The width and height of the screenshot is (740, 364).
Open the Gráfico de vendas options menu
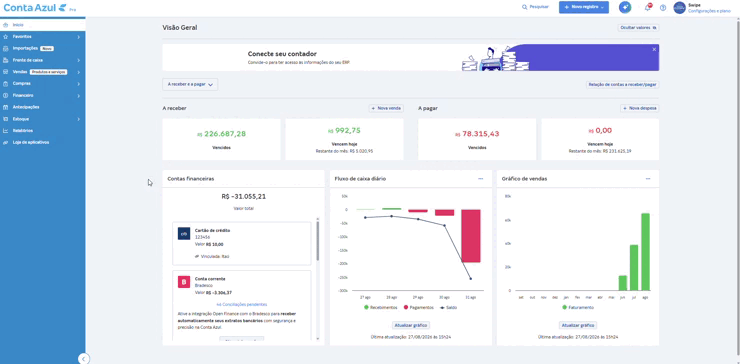[648, 179]
